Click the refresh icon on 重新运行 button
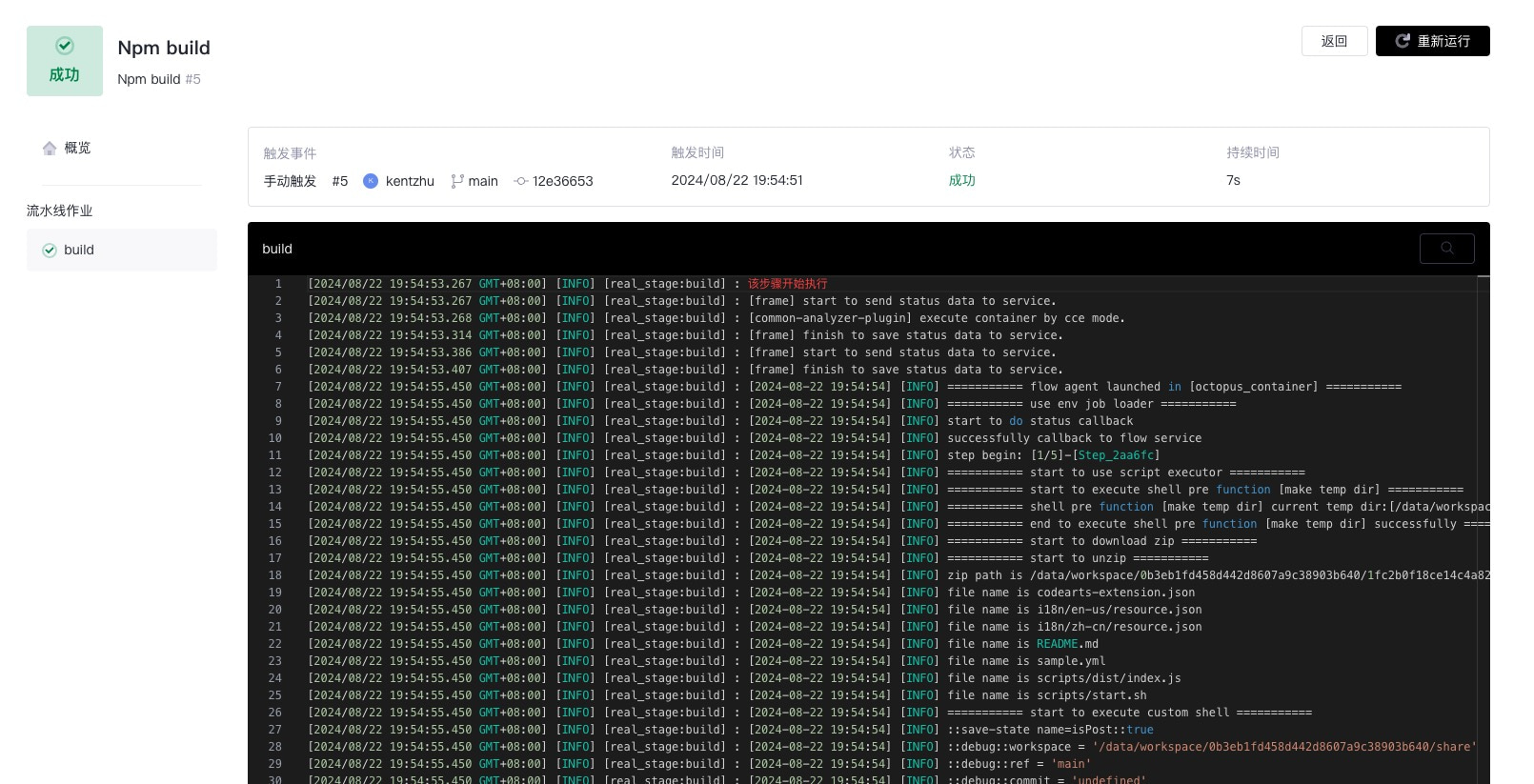Screen dimensions: 1534x784 (x=1403, y=41)
